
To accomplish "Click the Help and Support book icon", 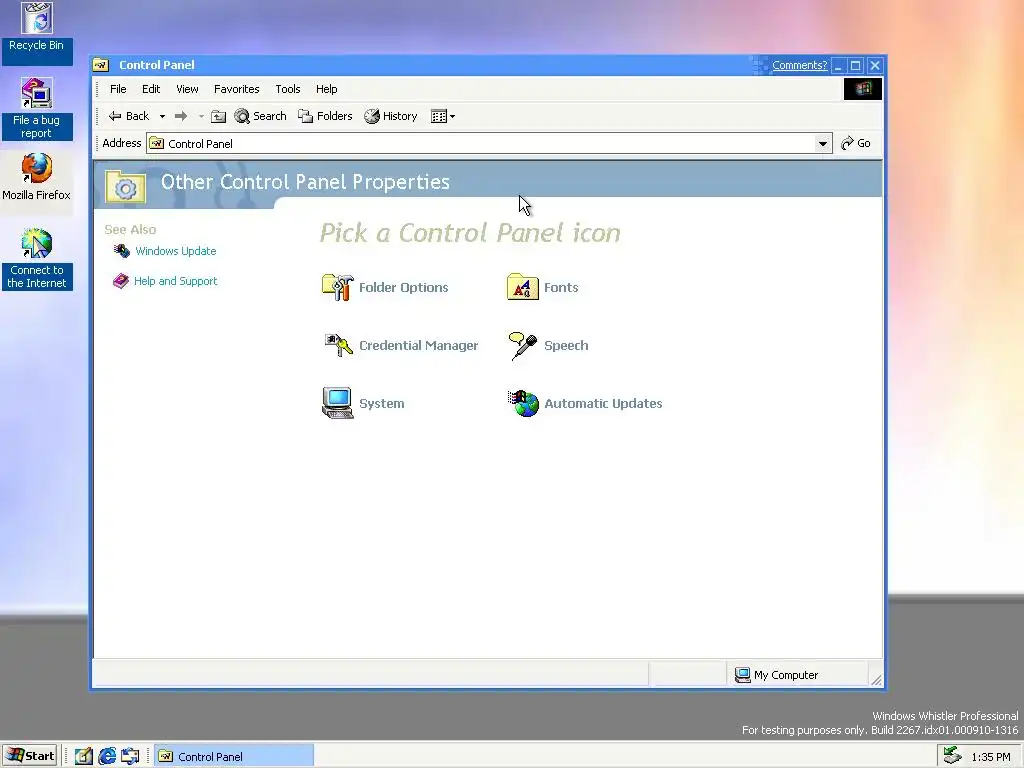I will 121,281.
